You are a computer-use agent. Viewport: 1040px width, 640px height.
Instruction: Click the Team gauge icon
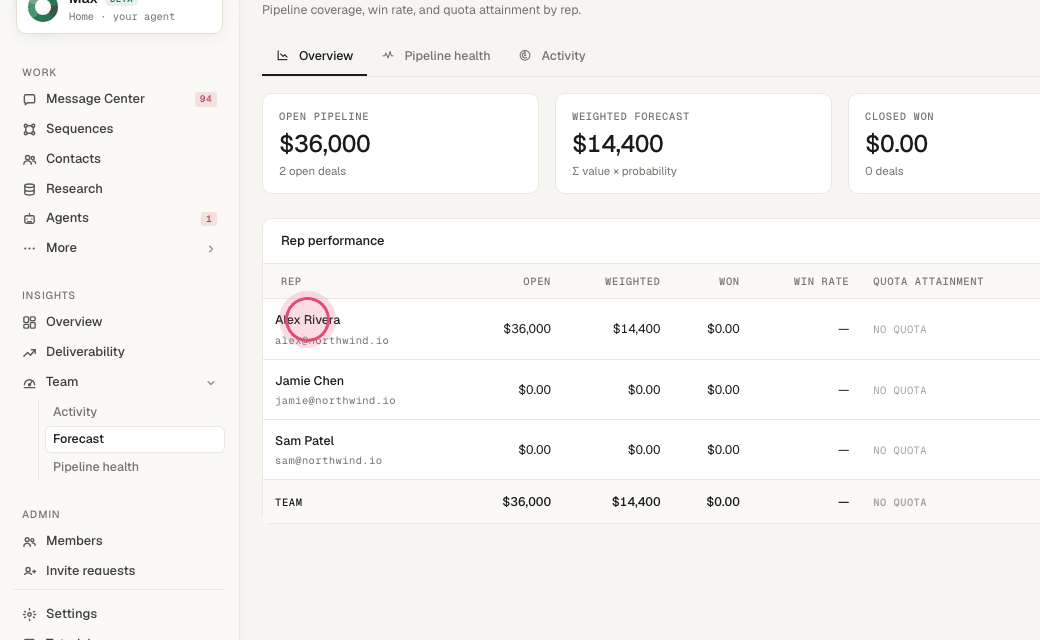click(29, 383)
